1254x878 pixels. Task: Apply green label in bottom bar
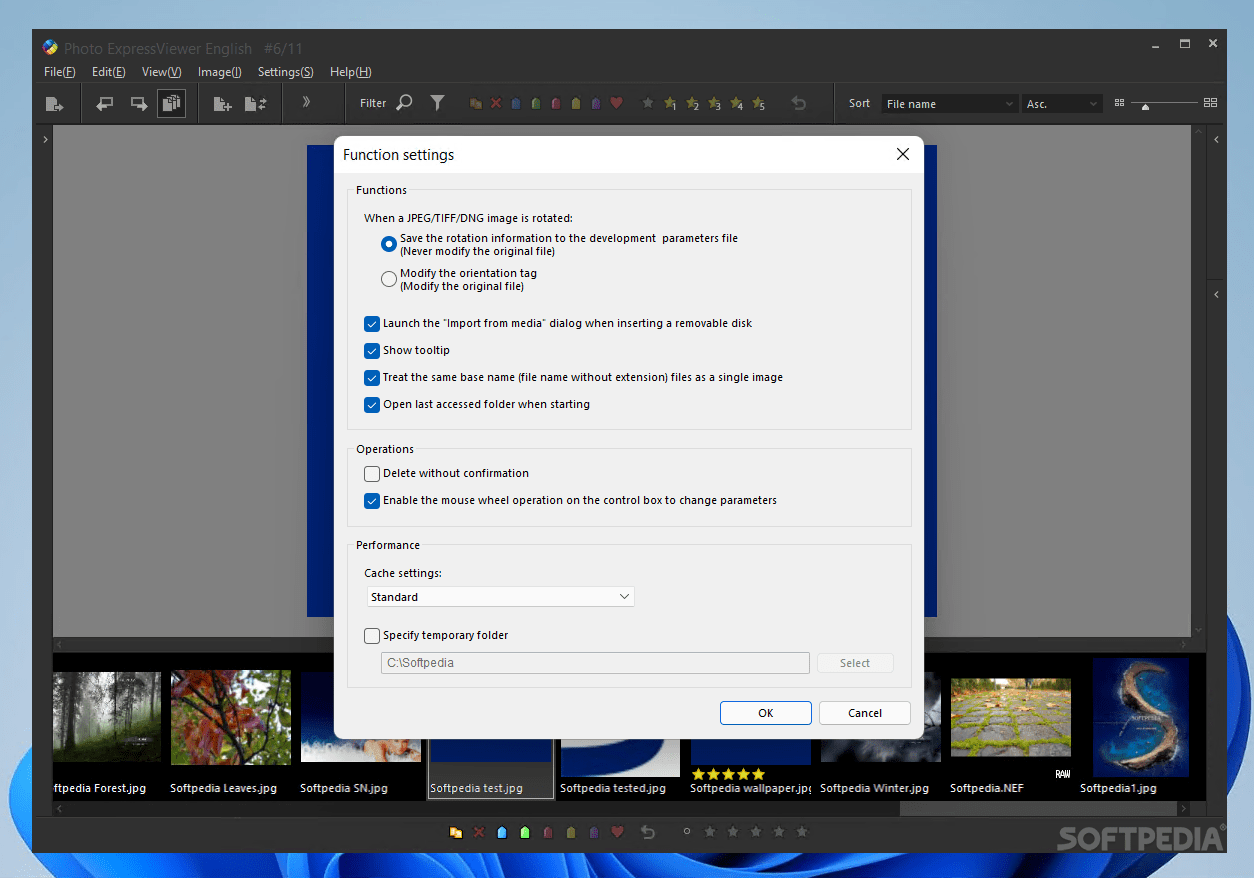(525, 832)
